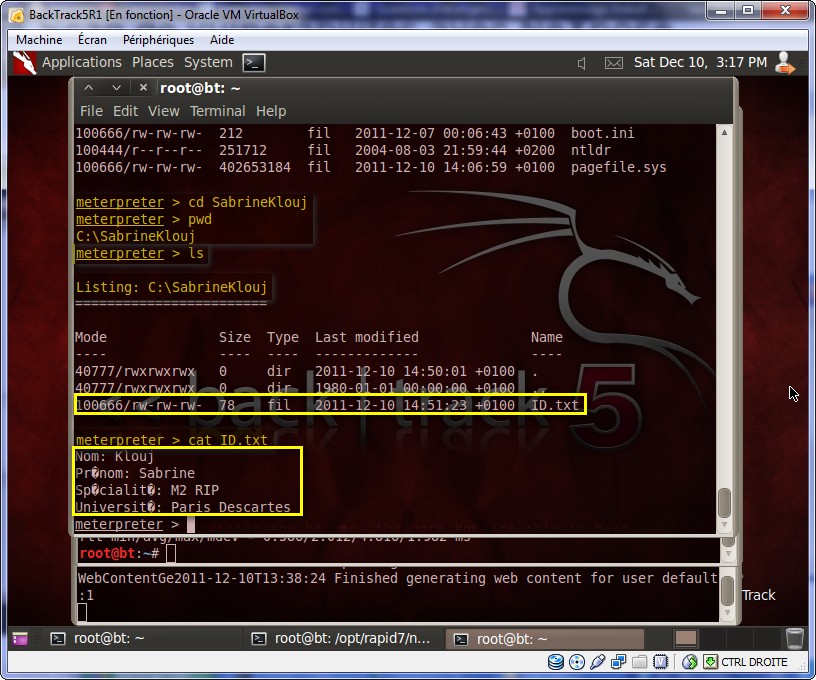Image resolution: width=816 pixels, height=680 pixels.
Task: Click the Show Desktop icon in bottom panel
Action: tap(20, 638)
